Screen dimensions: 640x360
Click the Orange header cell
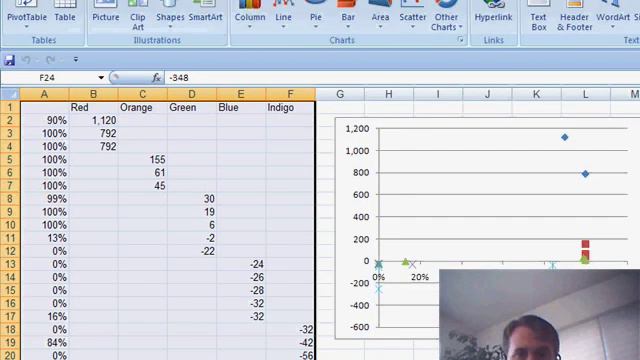(x=142, y=107)
